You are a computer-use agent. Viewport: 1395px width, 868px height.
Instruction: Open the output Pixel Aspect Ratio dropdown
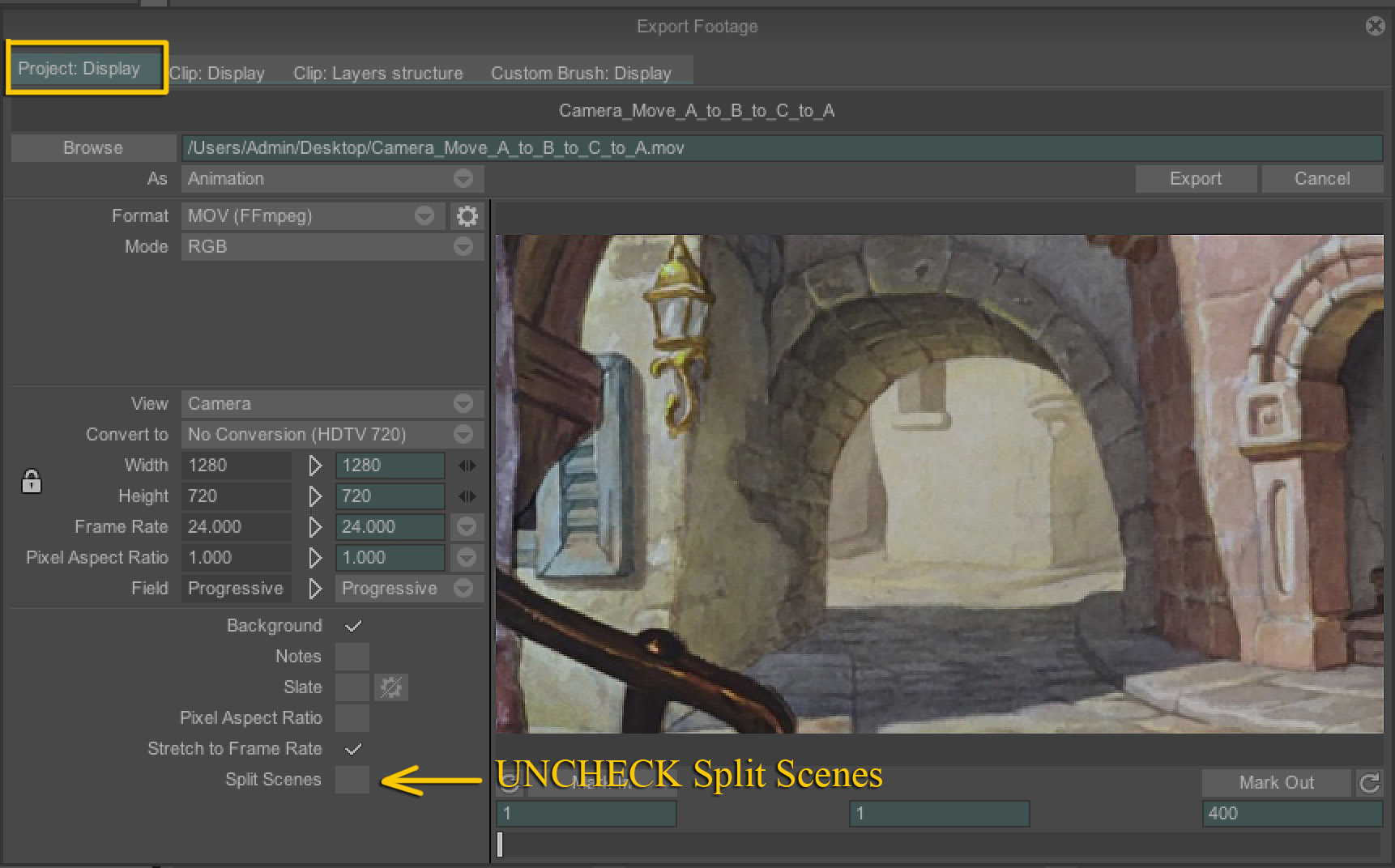click(x=467, y=558)
